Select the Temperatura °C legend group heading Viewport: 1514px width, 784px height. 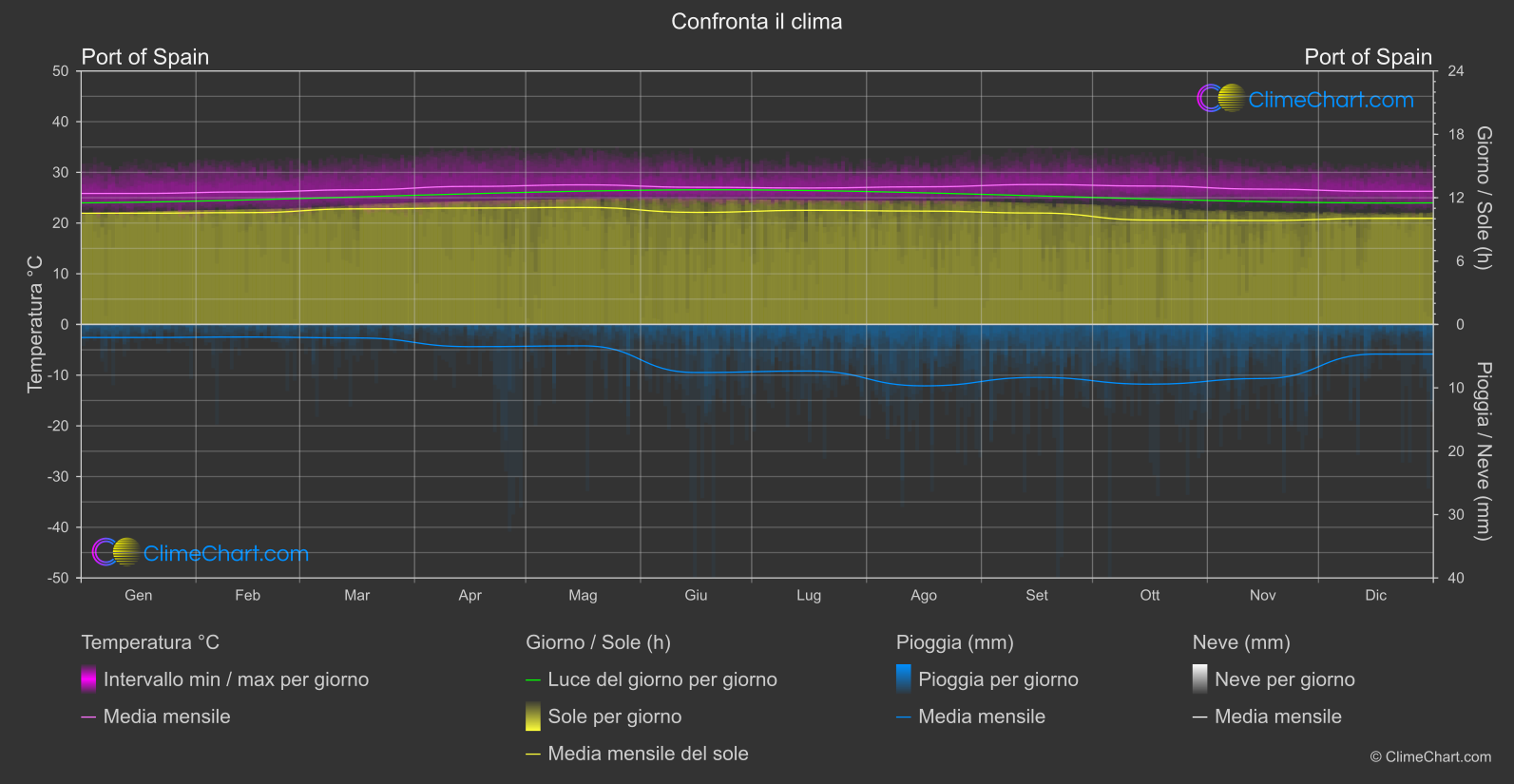click(x=150, y=642)
